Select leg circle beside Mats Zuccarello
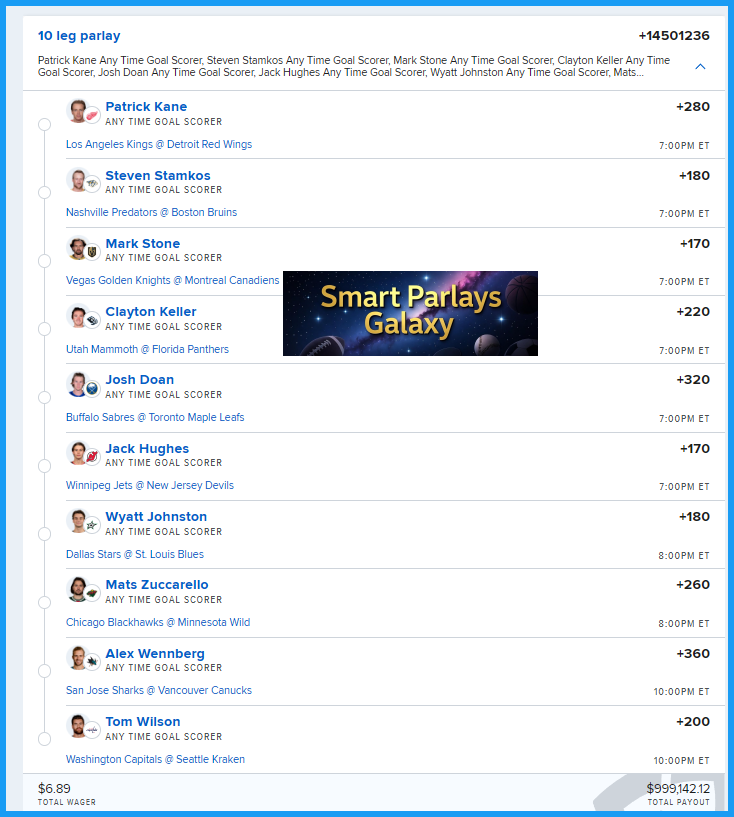Screen dimensions: 734x817 coord(45,602)
